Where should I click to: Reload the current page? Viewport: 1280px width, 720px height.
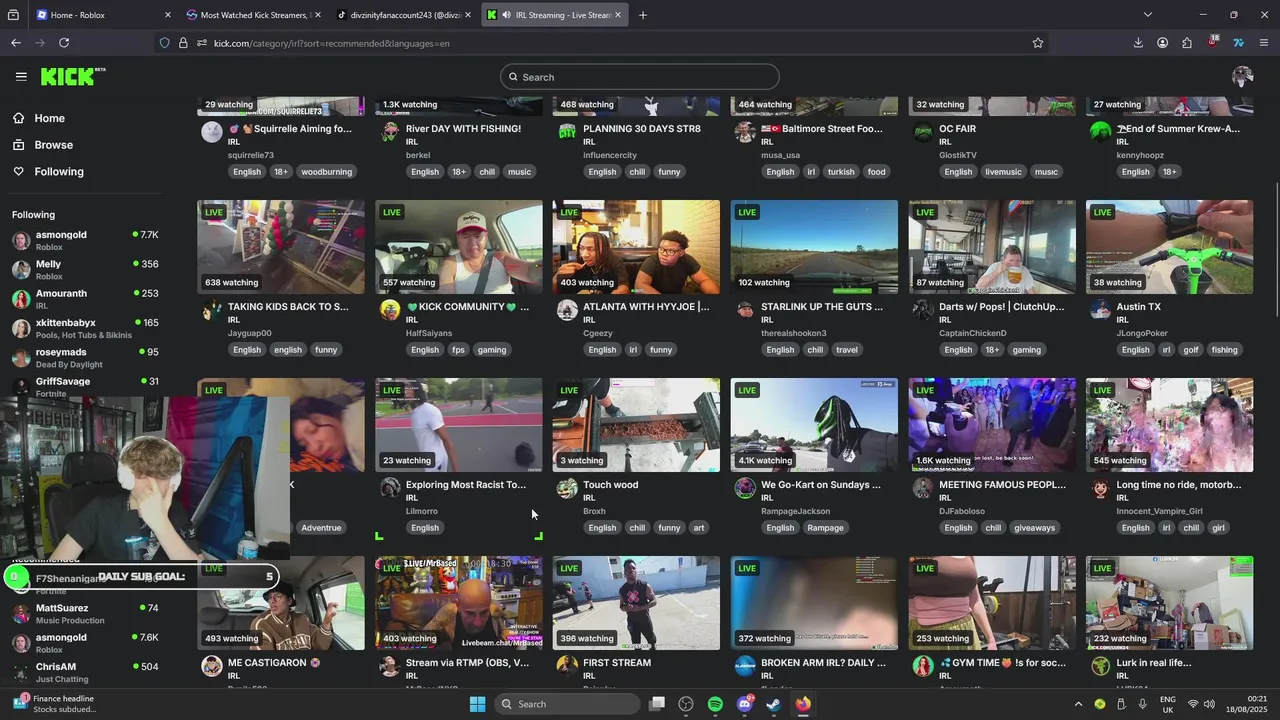(x=64, y=43)
